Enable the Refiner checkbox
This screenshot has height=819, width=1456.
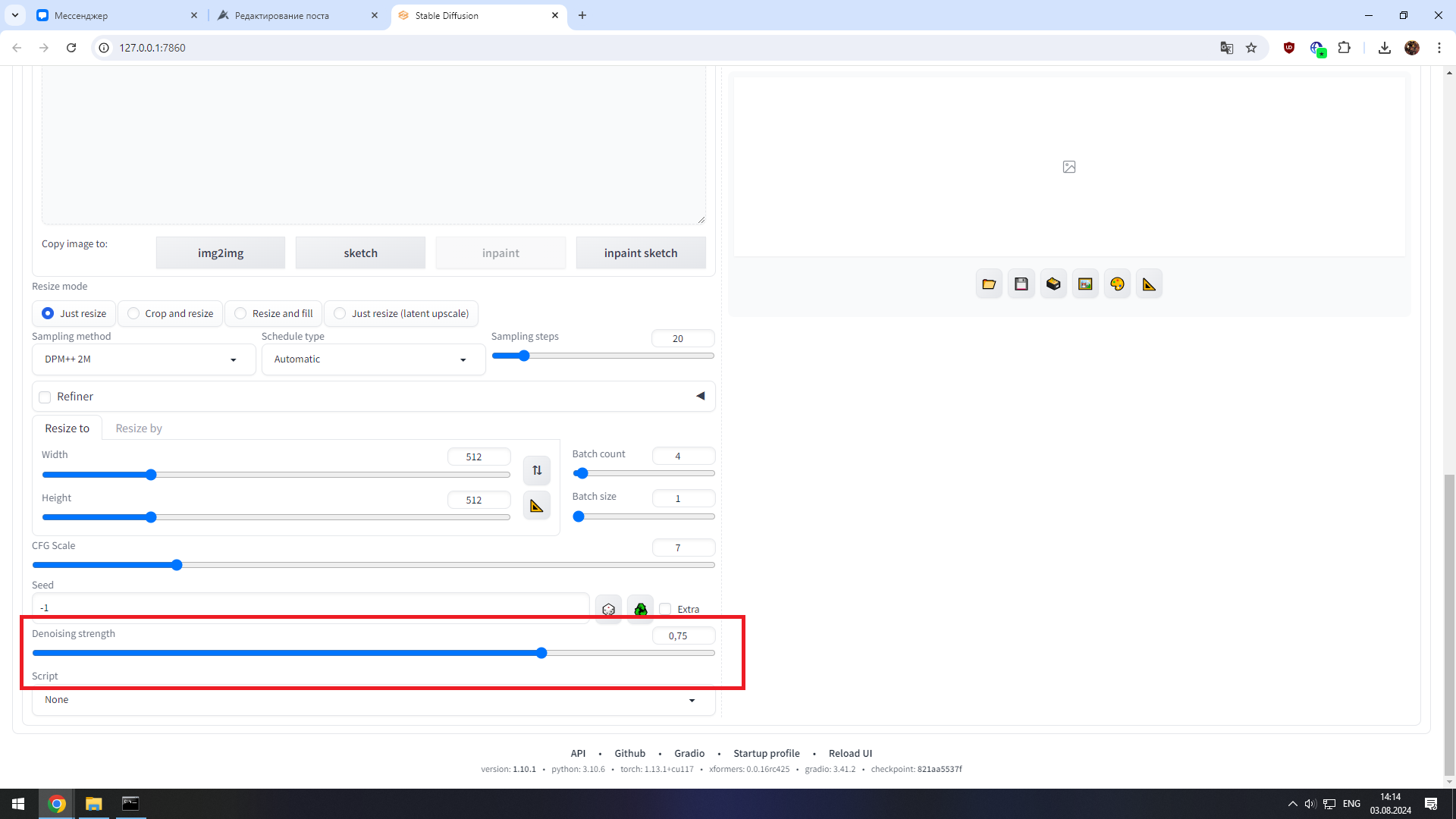click(x=45, y=397)
